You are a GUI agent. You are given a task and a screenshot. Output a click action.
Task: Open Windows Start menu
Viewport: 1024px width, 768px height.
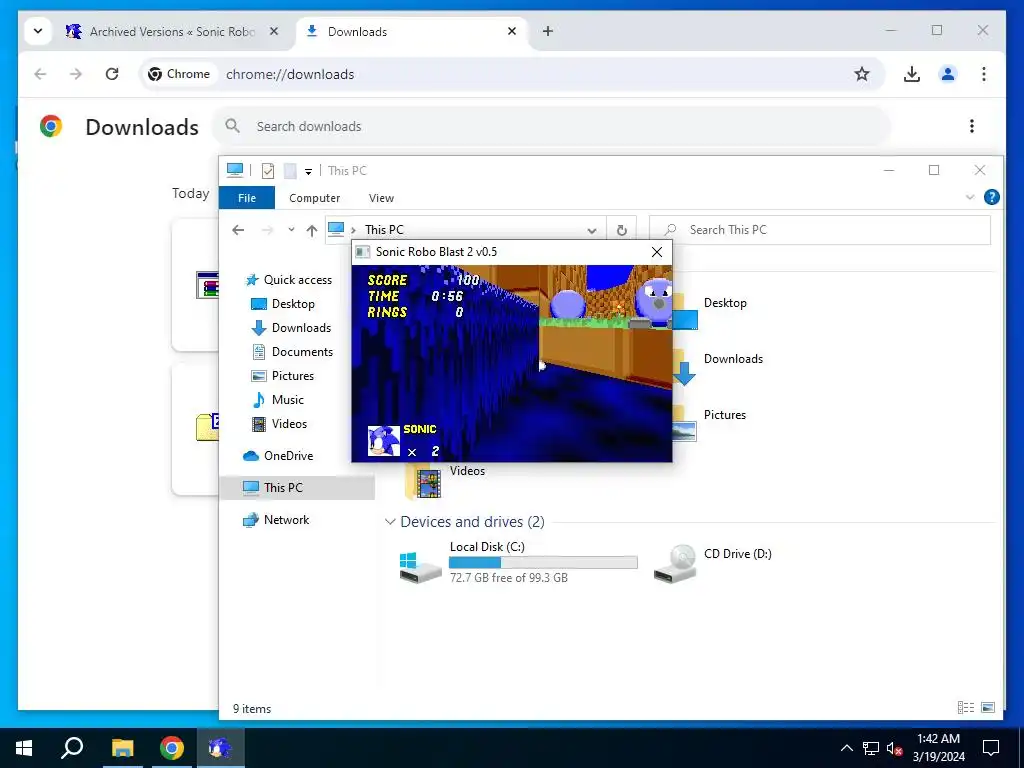coord(24,748)
